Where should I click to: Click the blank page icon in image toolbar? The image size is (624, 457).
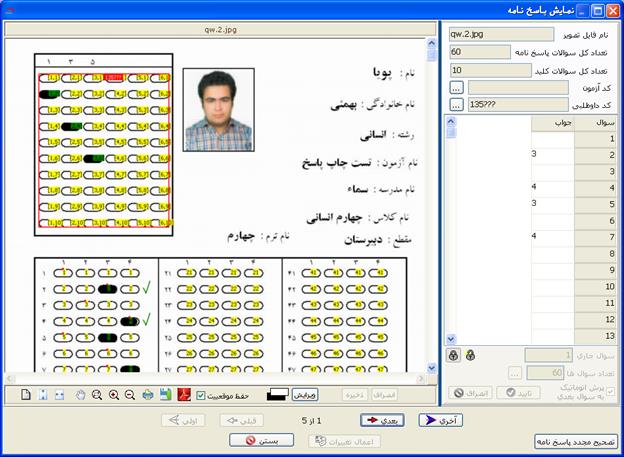click(26, 395)
